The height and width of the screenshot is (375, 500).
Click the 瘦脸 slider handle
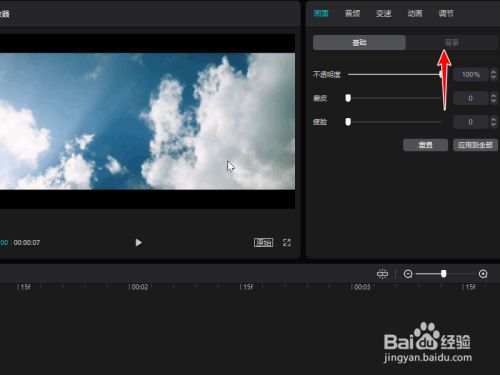[348, 122]
